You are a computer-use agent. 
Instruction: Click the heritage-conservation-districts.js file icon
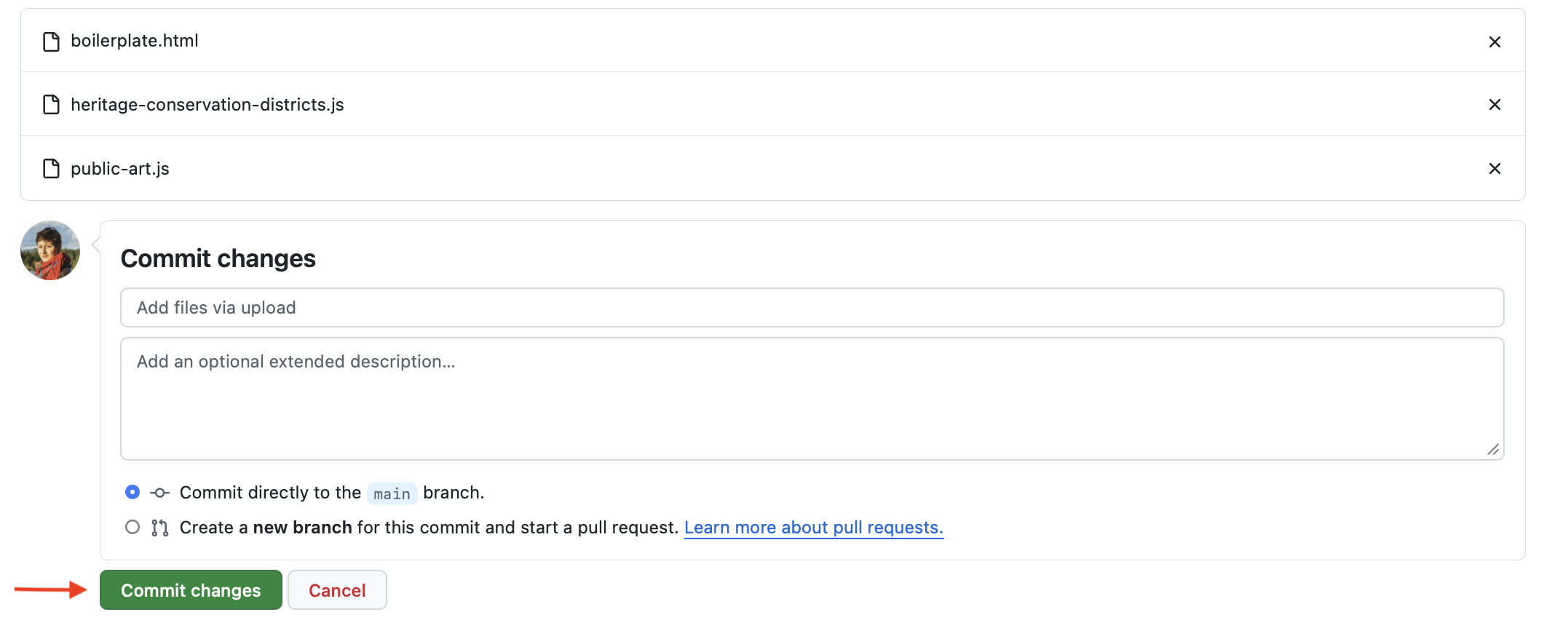click(52, 105)
